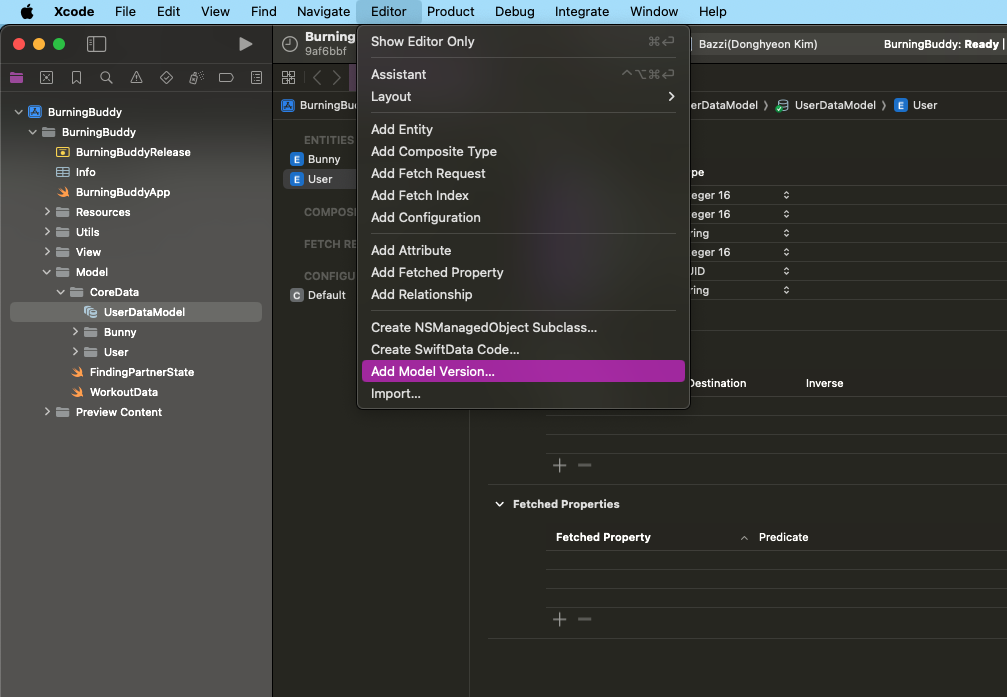Select the Bunny entity icon row
Screen dimensions: 1007x697
tap(320, 159)
